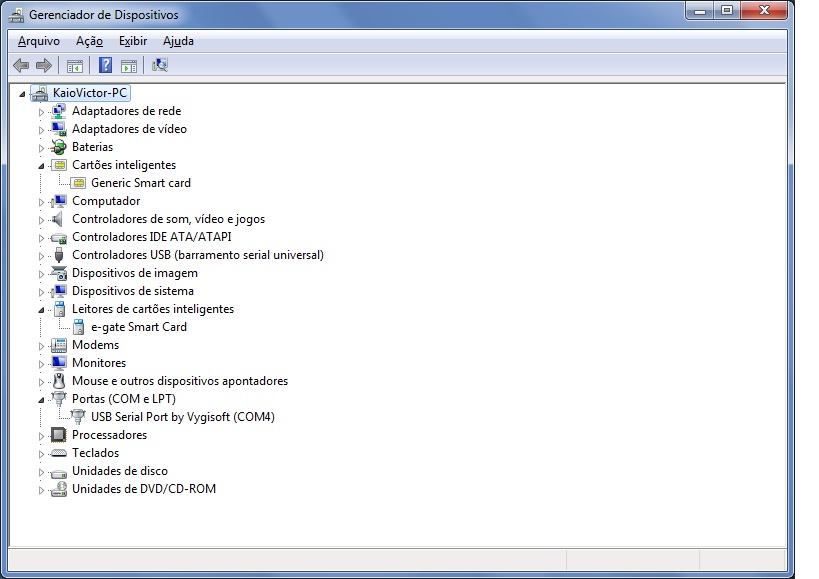Image resolution: width=819 pixels, height=579 pixels.
Task: Select the Teclados label
Action: [96, 453]
